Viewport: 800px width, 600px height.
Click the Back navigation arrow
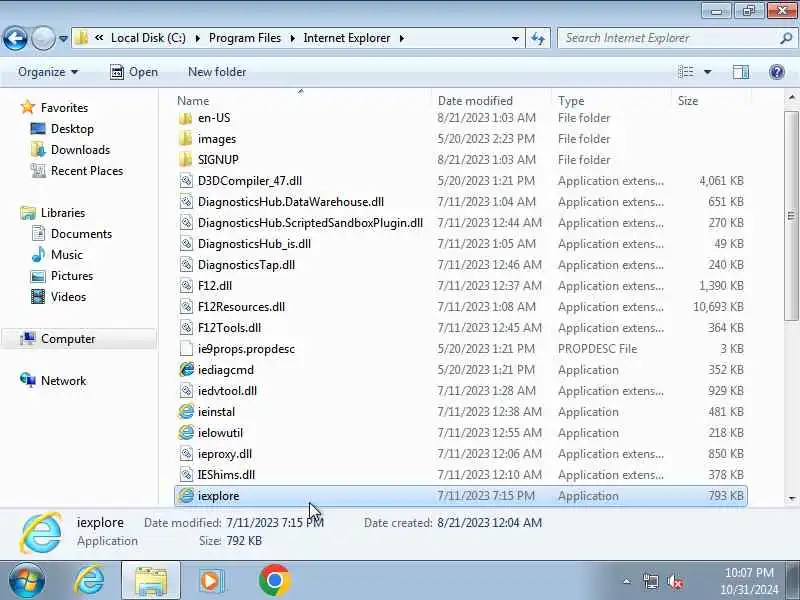tap(15, 38)
